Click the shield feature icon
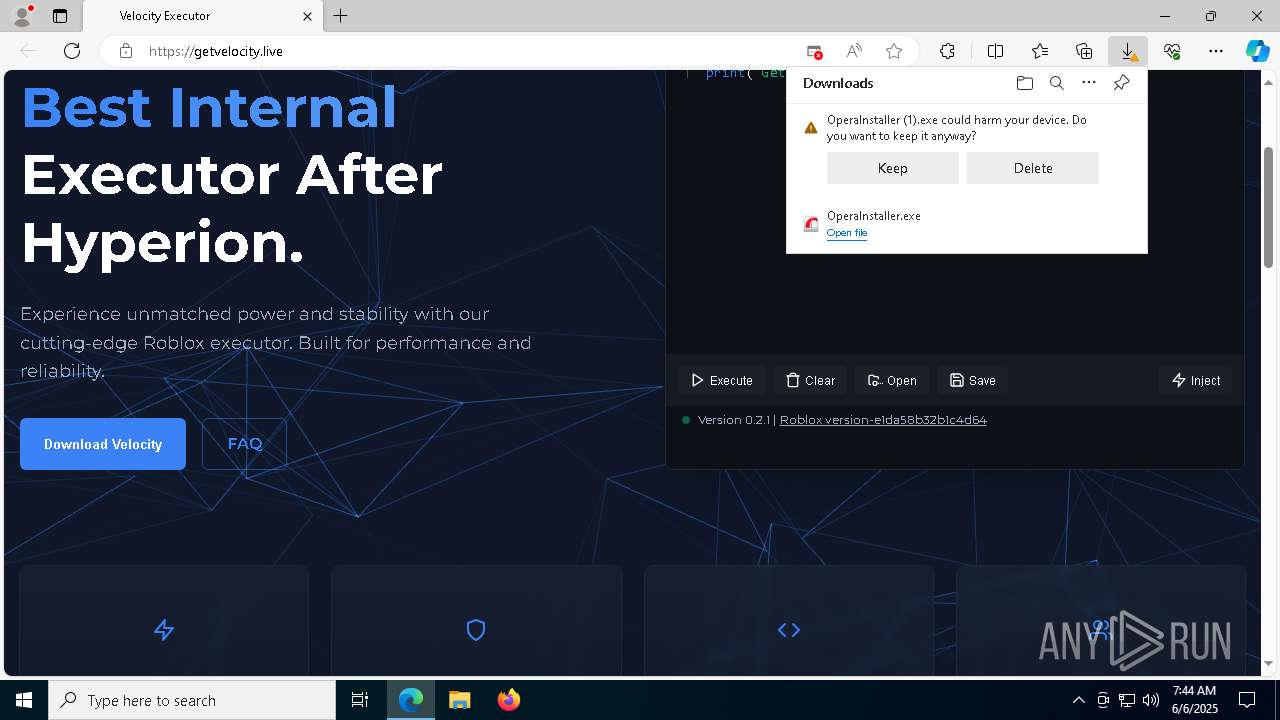Screen dimensions: 1280x720 pos(476,630)
